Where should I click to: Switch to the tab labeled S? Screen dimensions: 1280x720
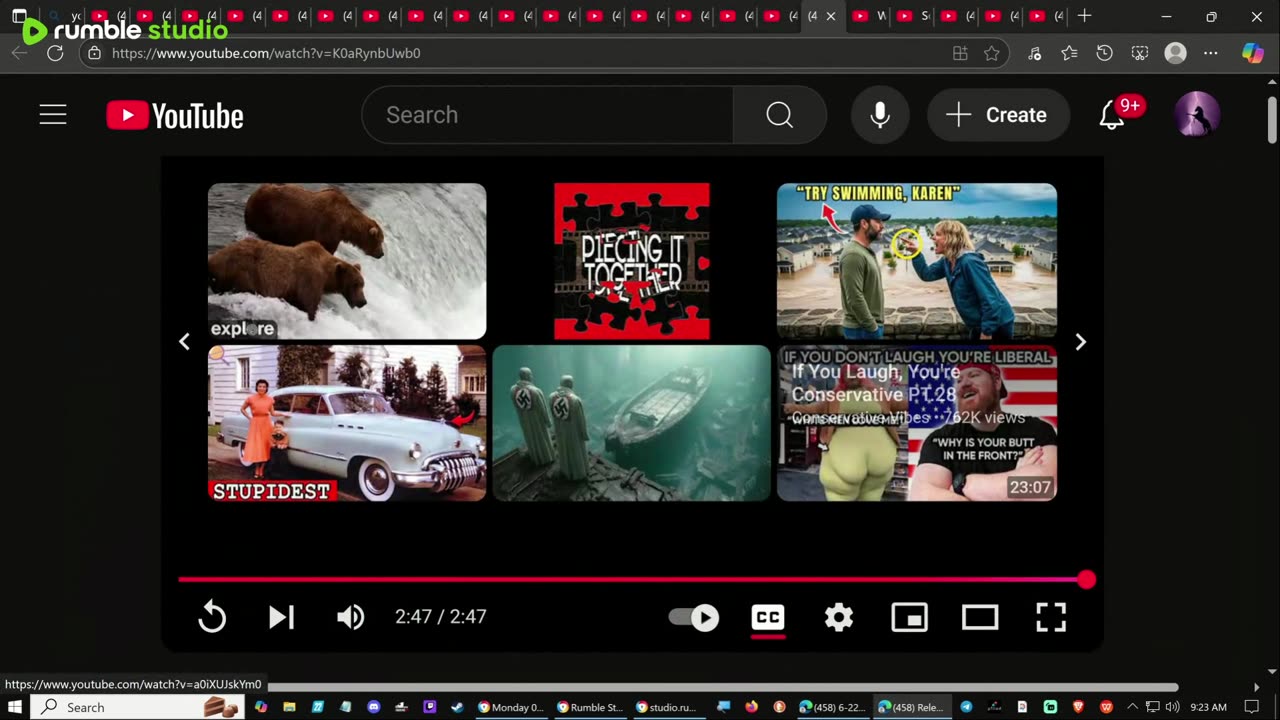coord(913,16)
